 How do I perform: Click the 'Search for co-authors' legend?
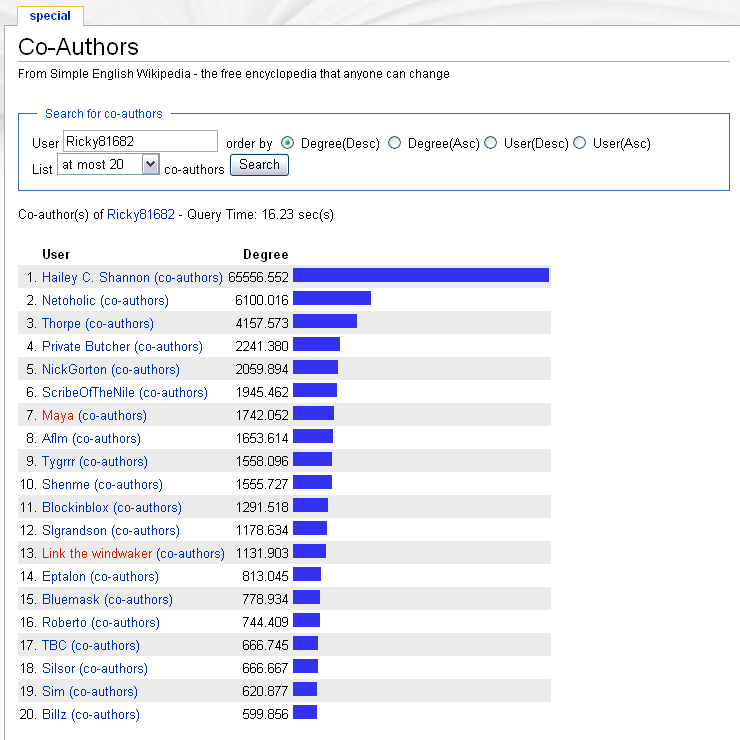point(104,114)
